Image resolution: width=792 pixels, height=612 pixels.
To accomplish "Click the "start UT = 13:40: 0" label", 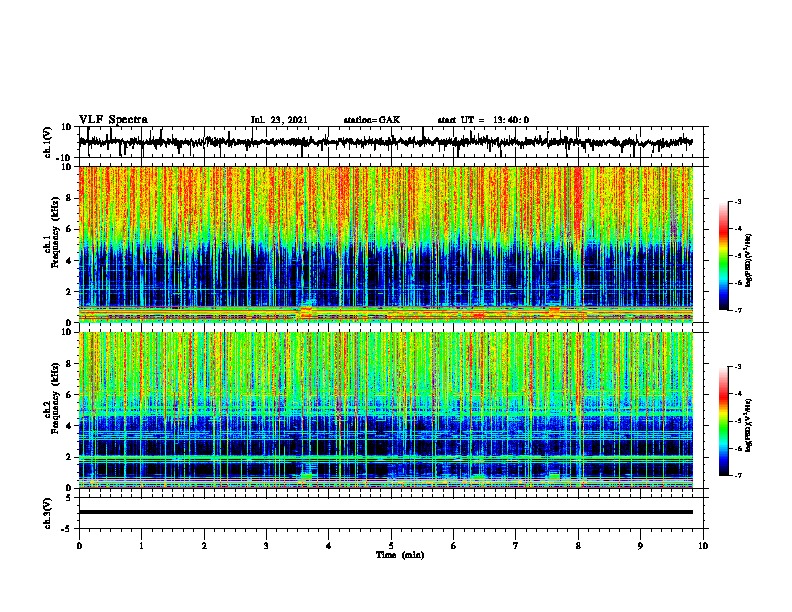I will pyautogui.click(x=483, y=120).
